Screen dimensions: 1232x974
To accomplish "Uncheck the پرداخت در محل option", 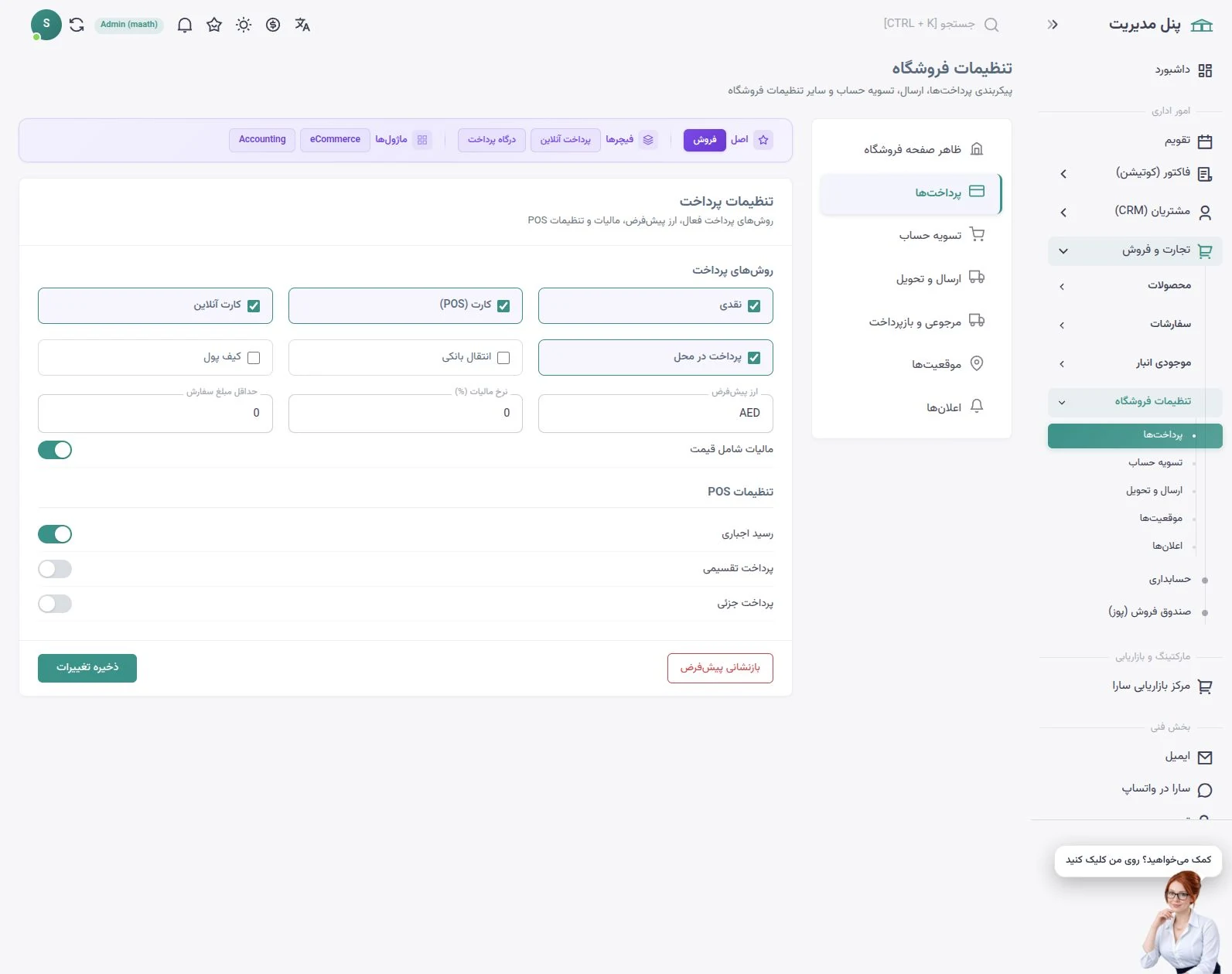I will click(754, 358).
